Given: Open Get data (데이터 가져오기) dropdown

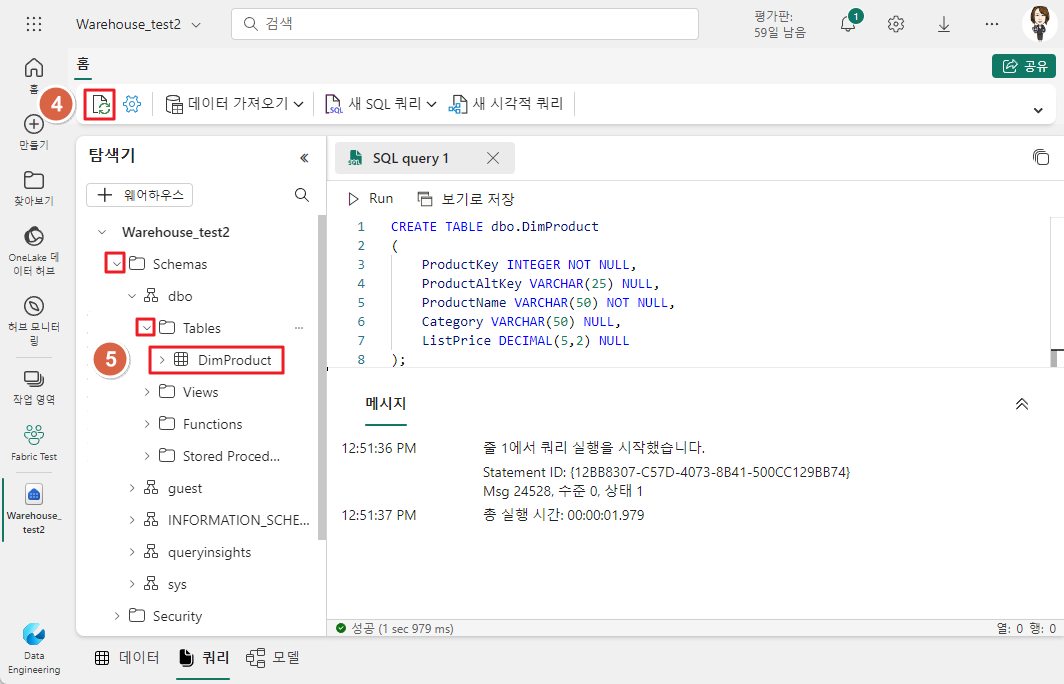Looking at the screenshot, I should (x=234, y=104).
